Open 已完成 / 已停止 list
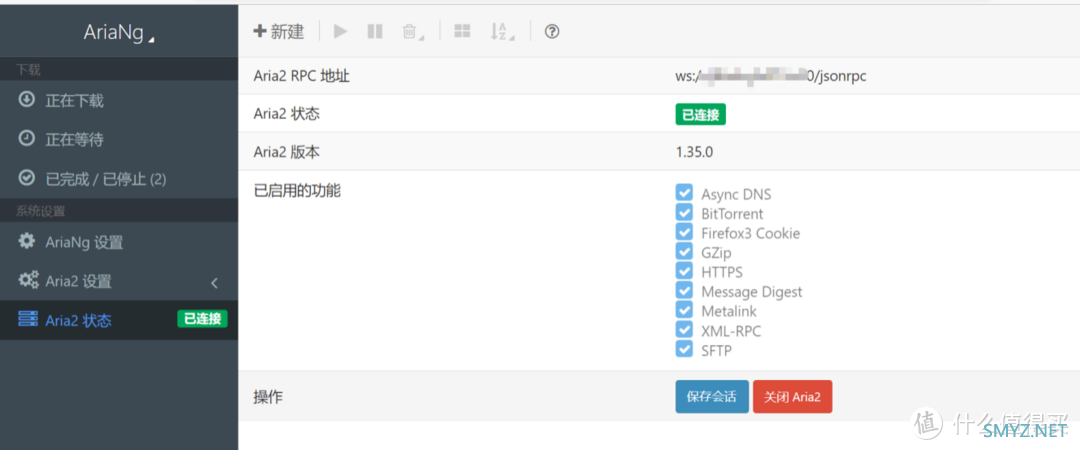Screen dimensions: 1080x450 tap(105, 179)
